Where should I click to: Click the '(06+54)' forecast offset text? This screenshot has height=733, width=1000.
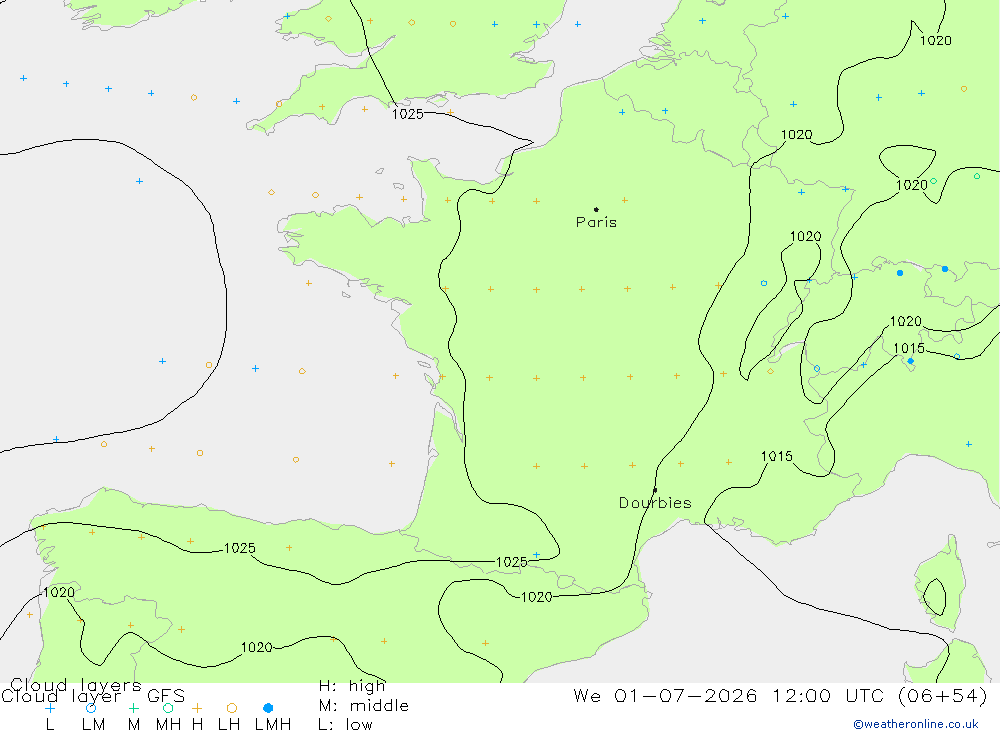pyautogui.click(x=943, y=696)
